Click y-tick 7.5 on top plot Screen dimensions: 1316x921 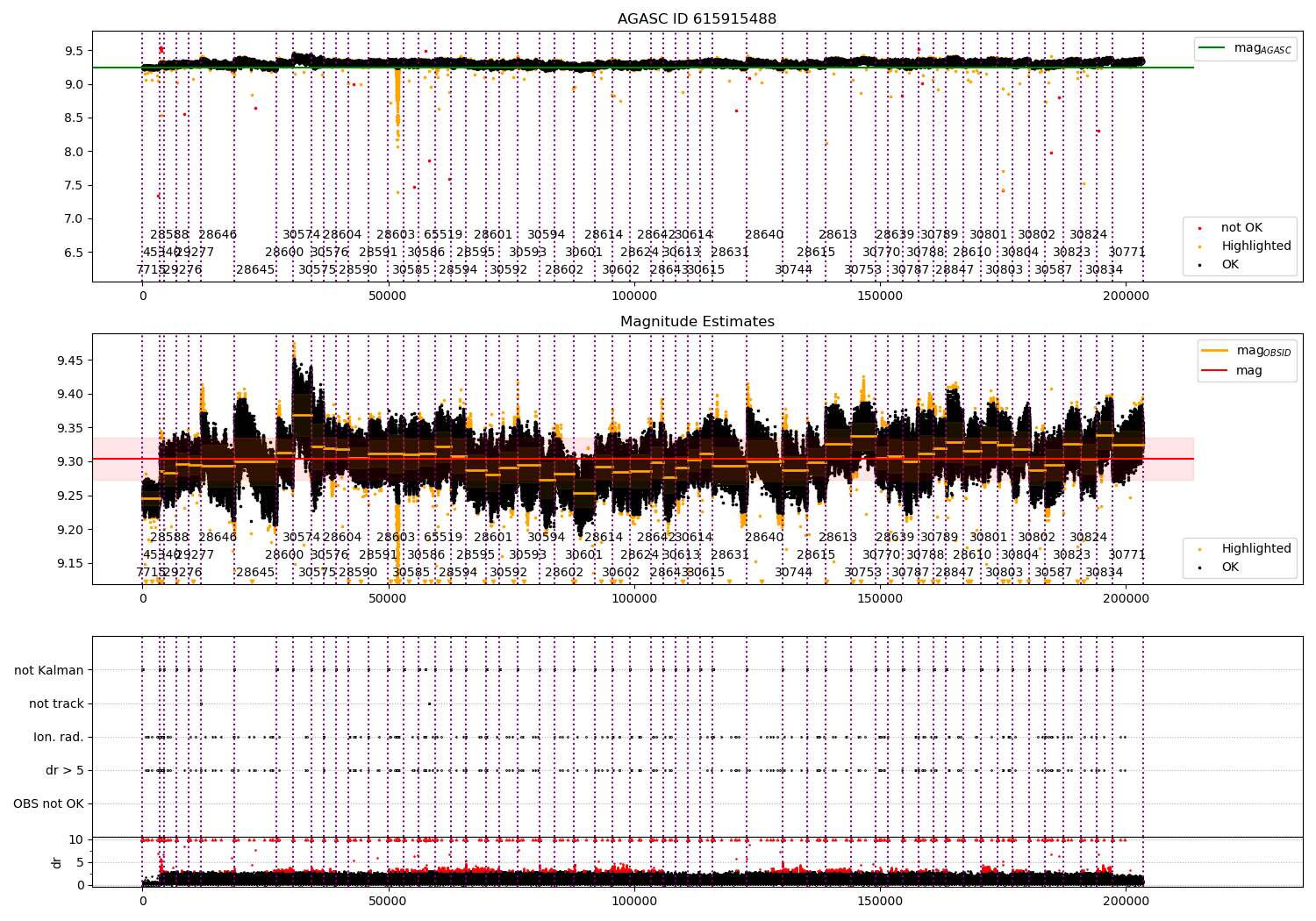(75, 185)
